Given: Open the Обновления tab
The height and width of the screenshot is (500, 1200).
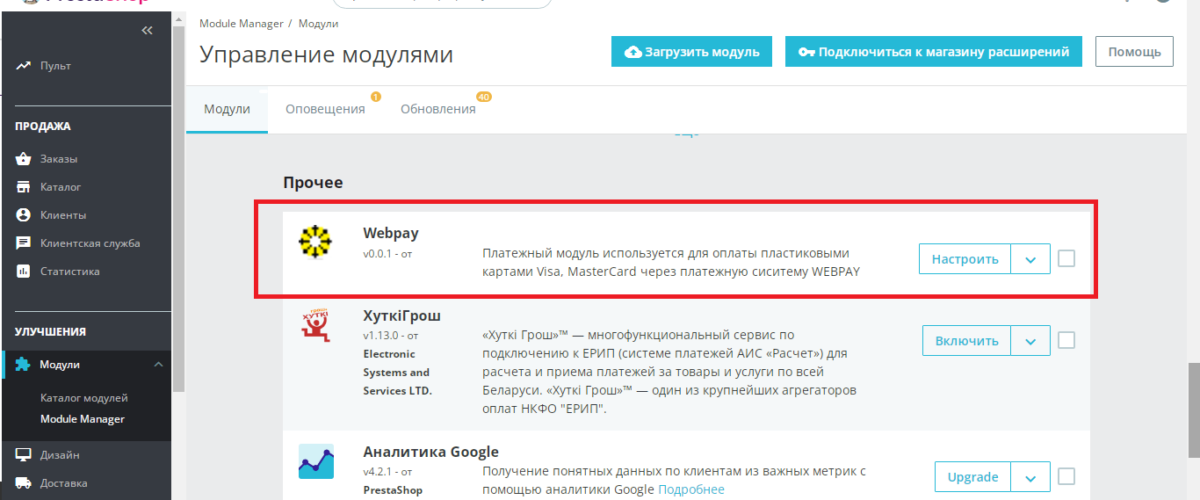Looking at the screenshot, I should [438, 109].
